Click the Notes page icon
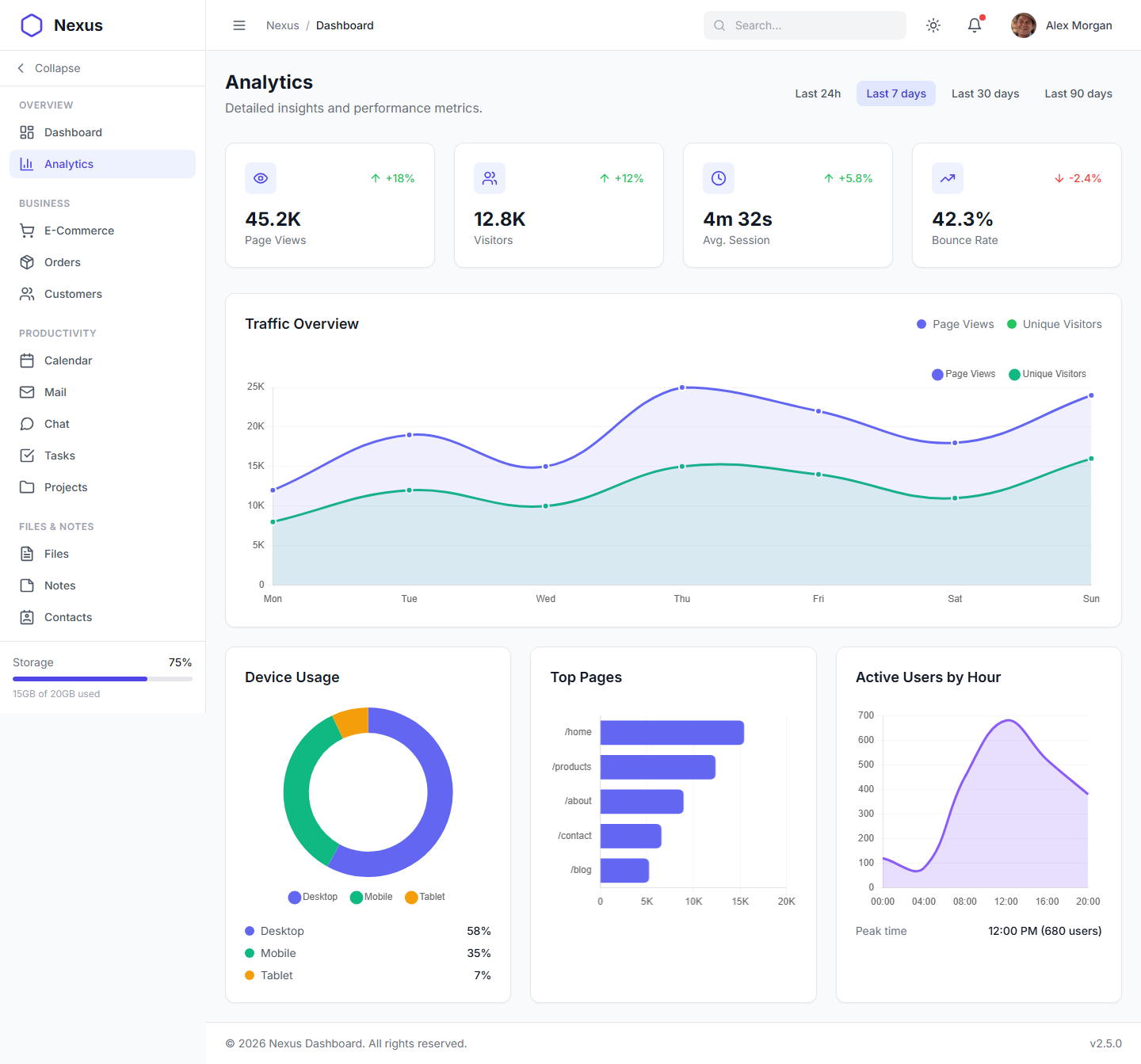Image resolution: width=1141 pixels, height=1064 pixels. (27, 585)
